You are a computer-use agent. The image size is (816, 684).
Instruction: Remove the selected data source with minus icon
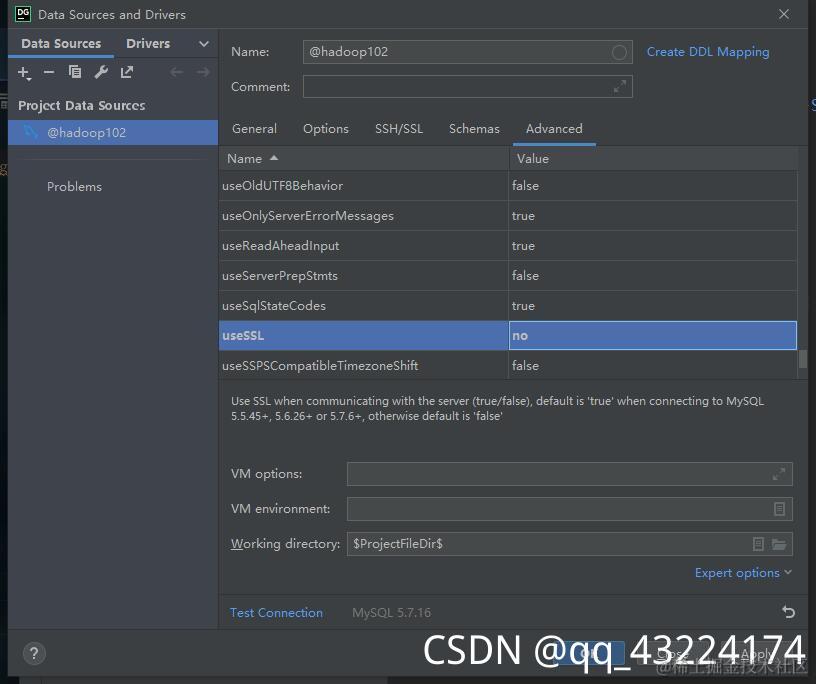tap(49, 72)
